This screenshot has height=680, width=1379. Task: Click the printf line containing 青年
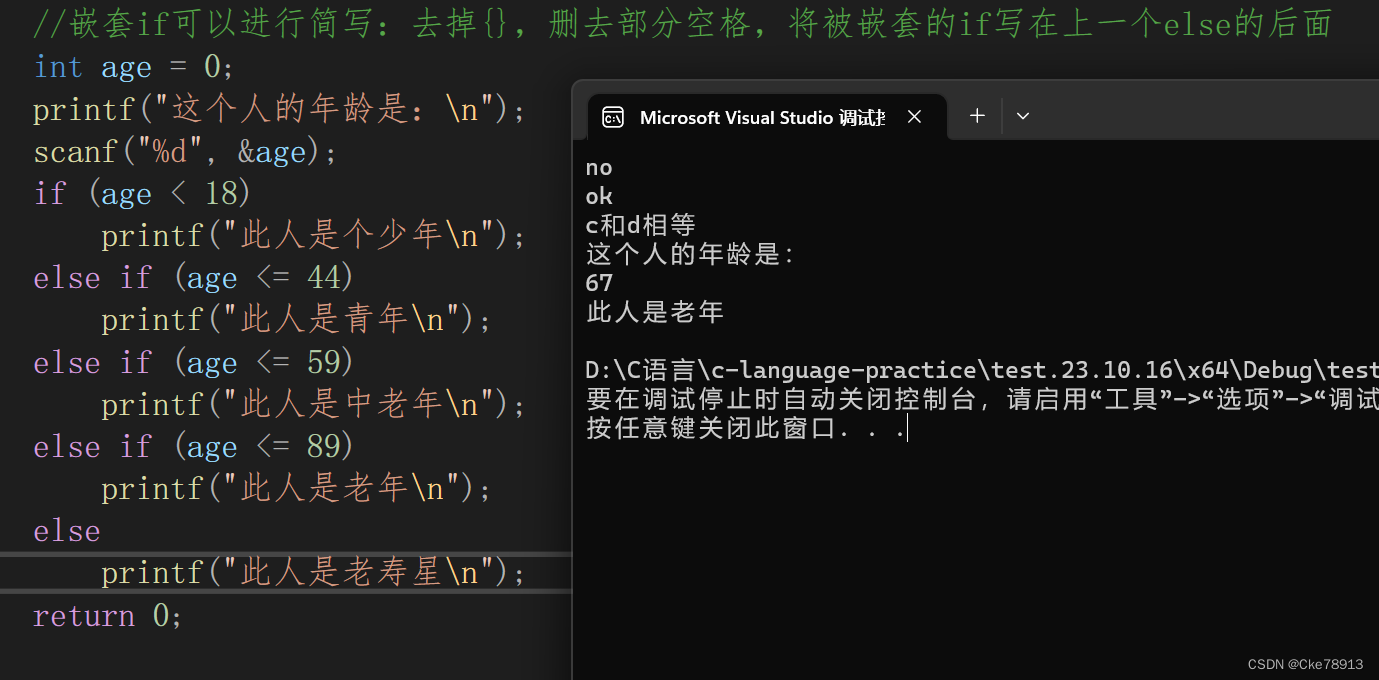click(x=297, y=320)
